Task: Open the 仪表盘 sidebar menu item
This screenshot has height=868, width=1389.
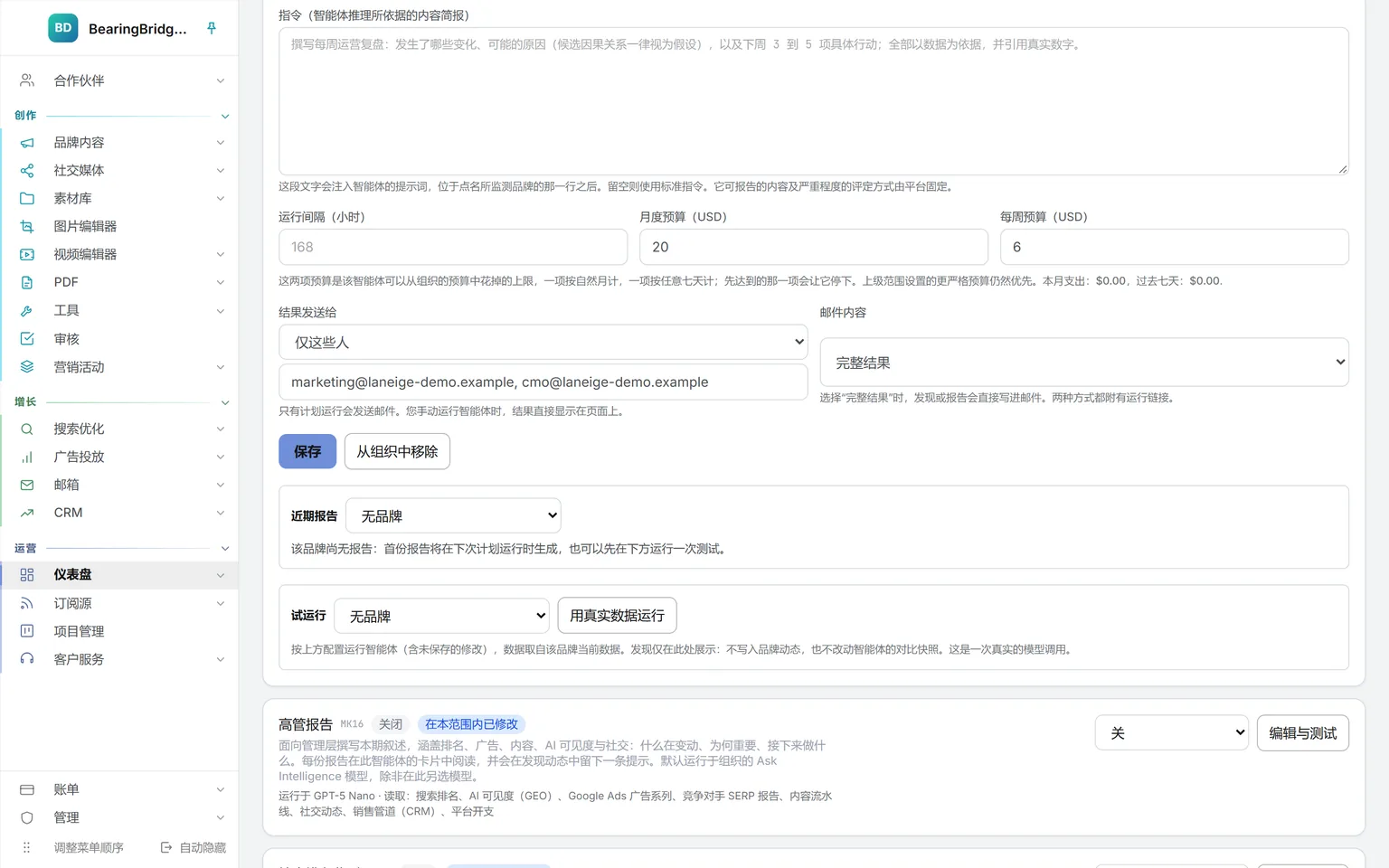Action: [x=119, y=575]
